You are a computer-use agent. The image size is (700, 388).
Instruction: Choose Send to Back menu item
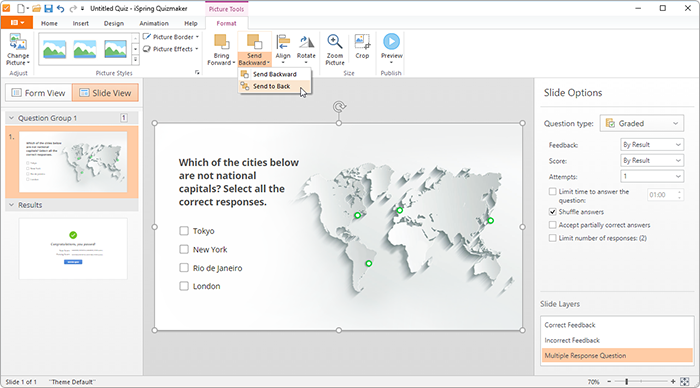click(275, 86)
